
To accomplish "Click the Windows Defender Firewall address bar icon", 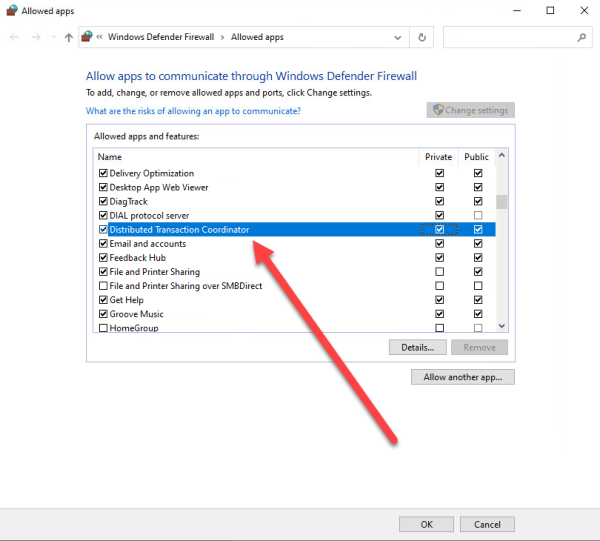I will tap(87, 37).
